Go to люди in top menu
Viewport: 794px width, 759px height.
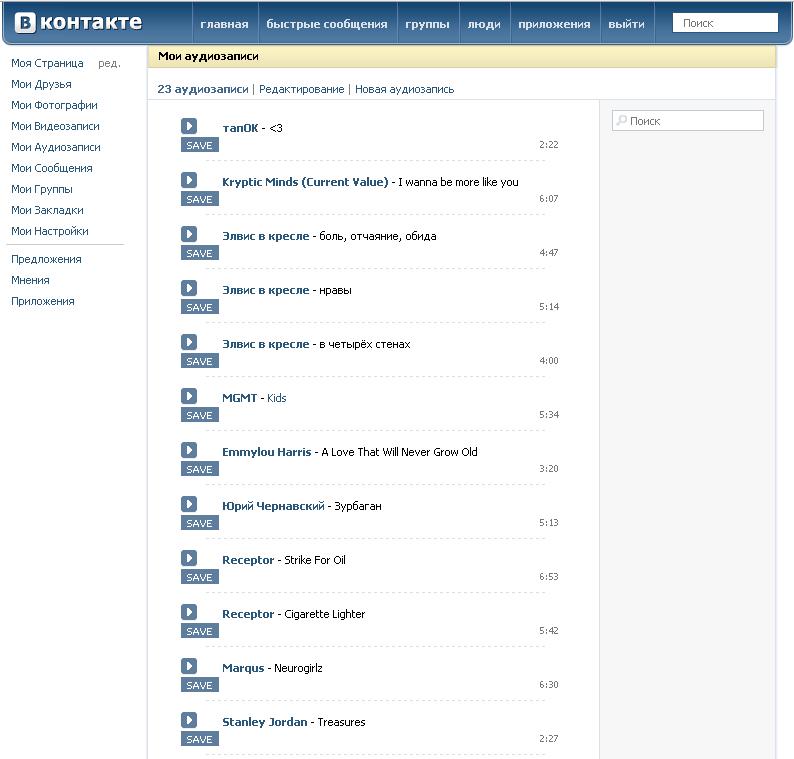point(484,24)
